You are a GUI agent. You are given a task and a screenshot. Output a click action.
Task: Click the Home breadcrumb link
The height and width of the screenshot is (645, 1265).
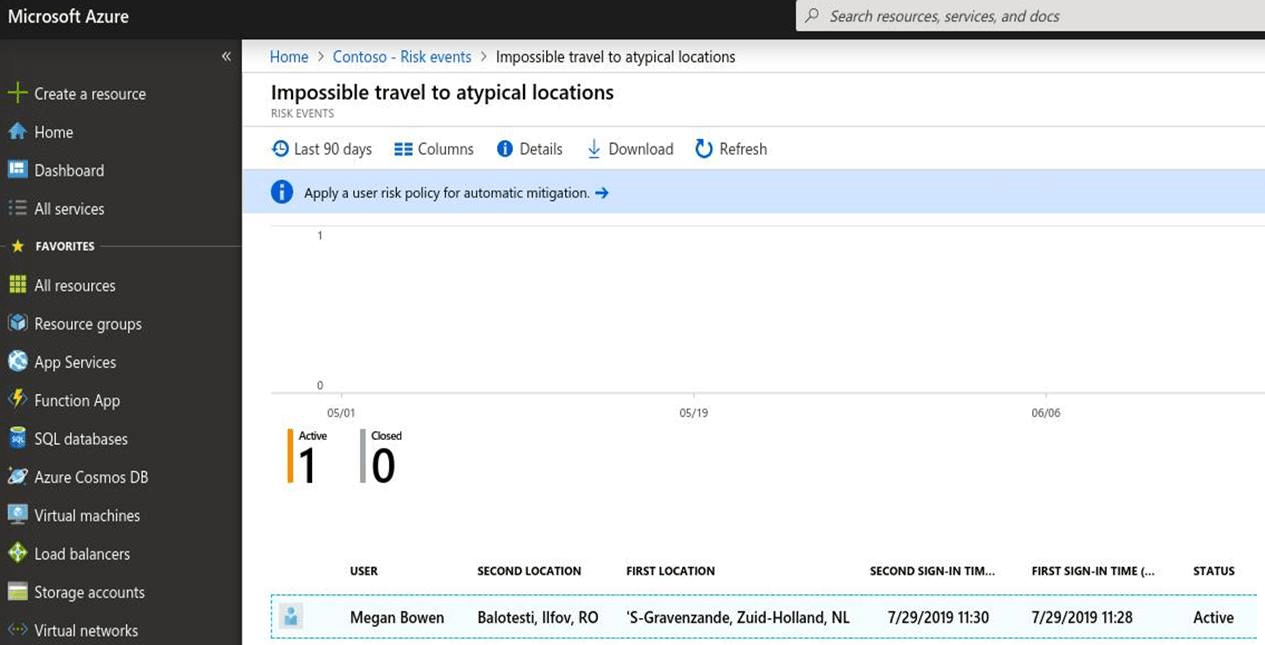coord(289,57)
